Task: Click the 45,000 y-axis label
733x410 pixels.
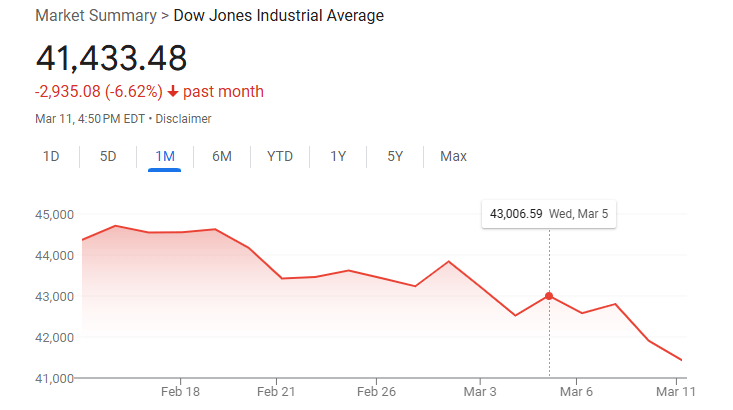Action: click(x=55, y=214)
